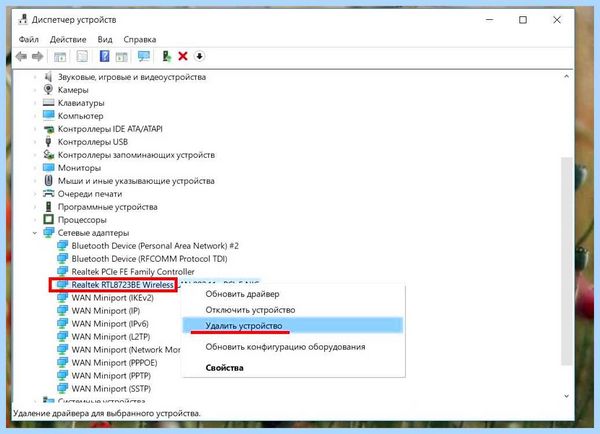The width and height of the screenshot is (600, 434).
Task: Click the mouse icon beside Мыши
Action: pyautogui.click(x=48, y=180)
